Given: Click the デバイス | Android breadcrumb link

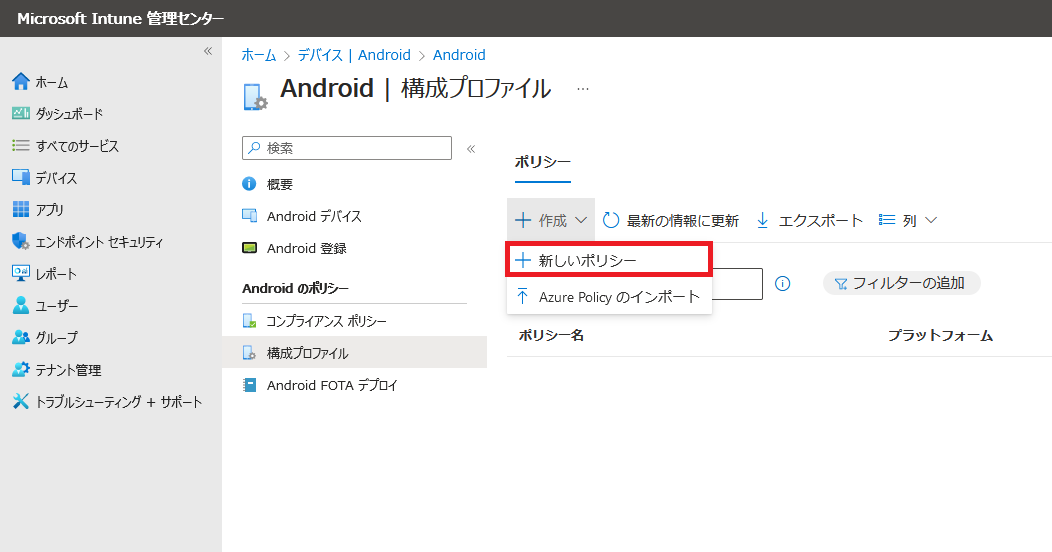Looking at the screenshot, I should [354, 55].
